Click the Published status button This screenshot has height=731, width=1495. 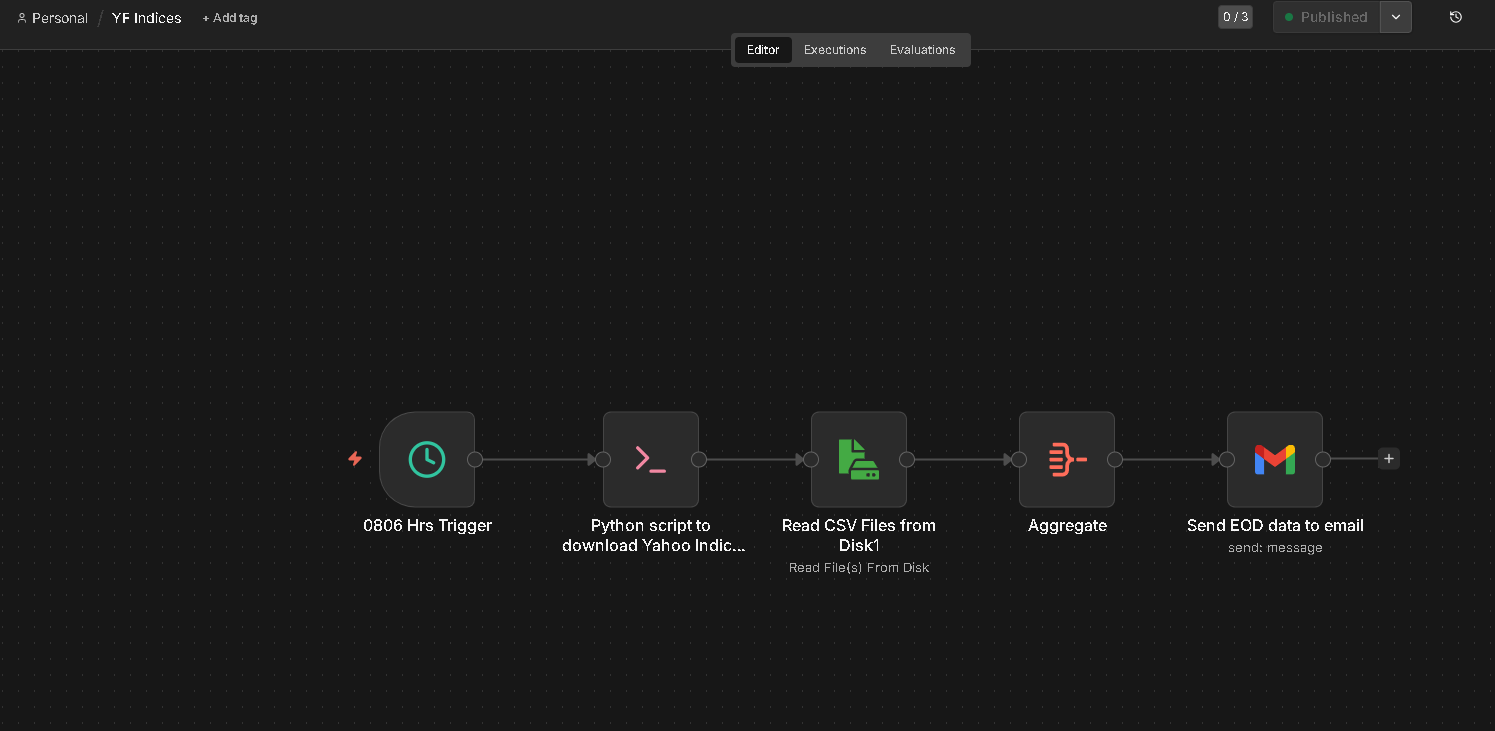(x=1326, y=17)
